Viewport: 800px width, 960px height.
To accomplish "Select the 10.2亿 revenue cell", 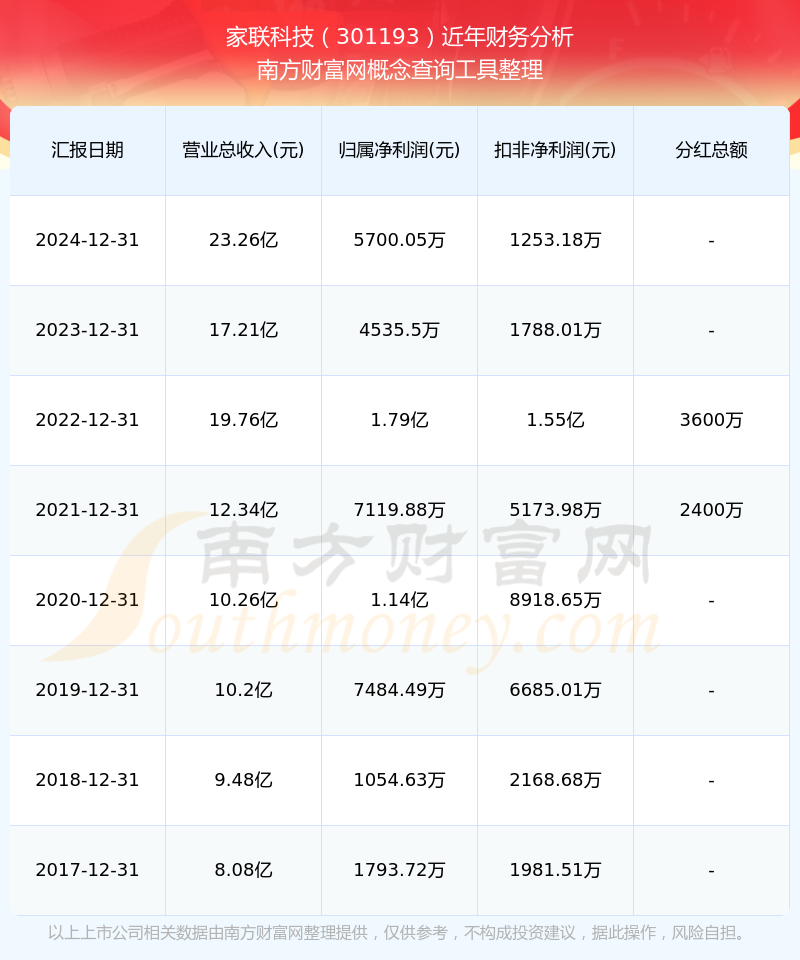I will coord(244,690).
